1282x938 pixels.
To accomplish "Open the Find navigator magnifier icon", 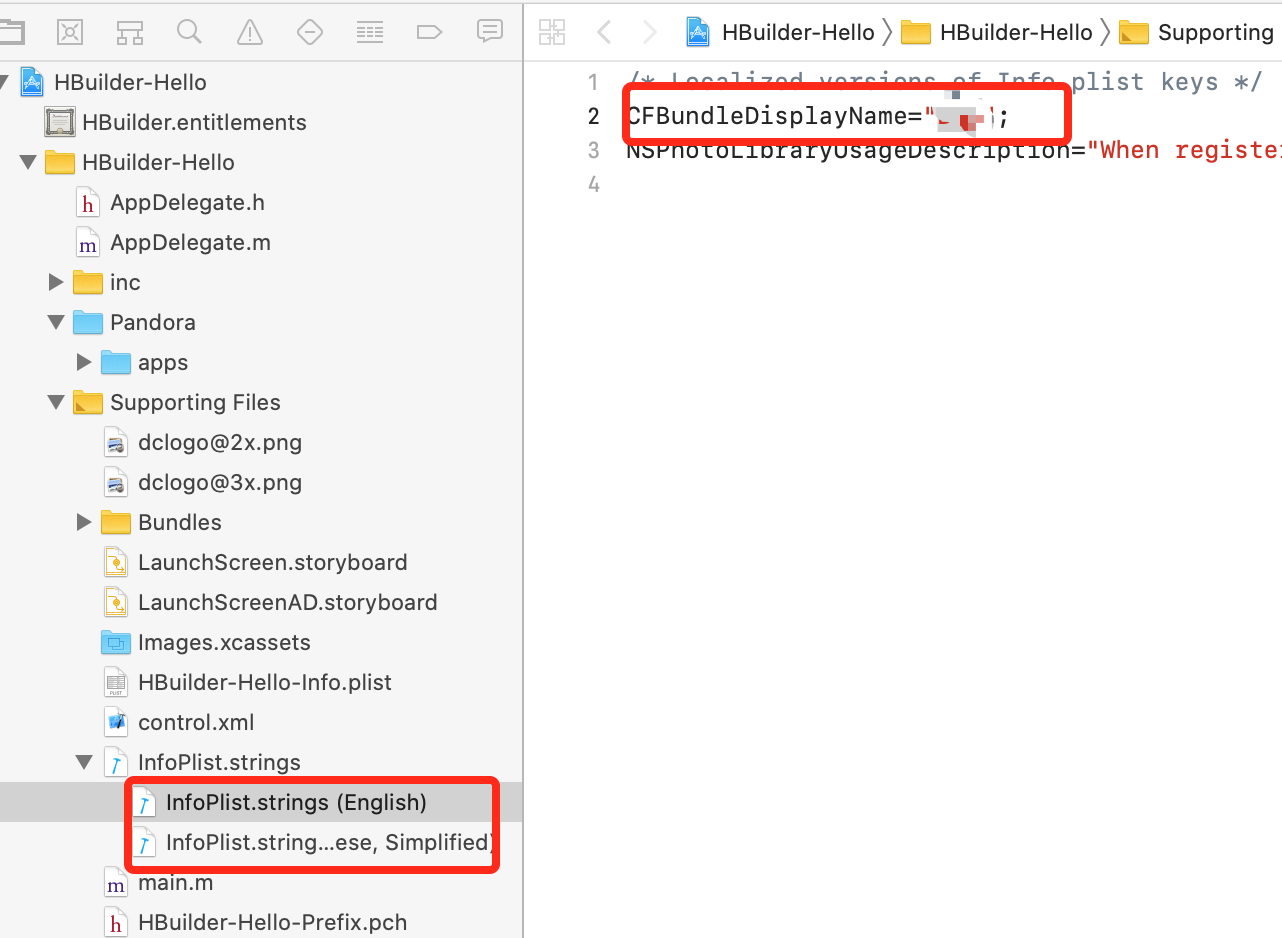I will click(x=189, y=32).
